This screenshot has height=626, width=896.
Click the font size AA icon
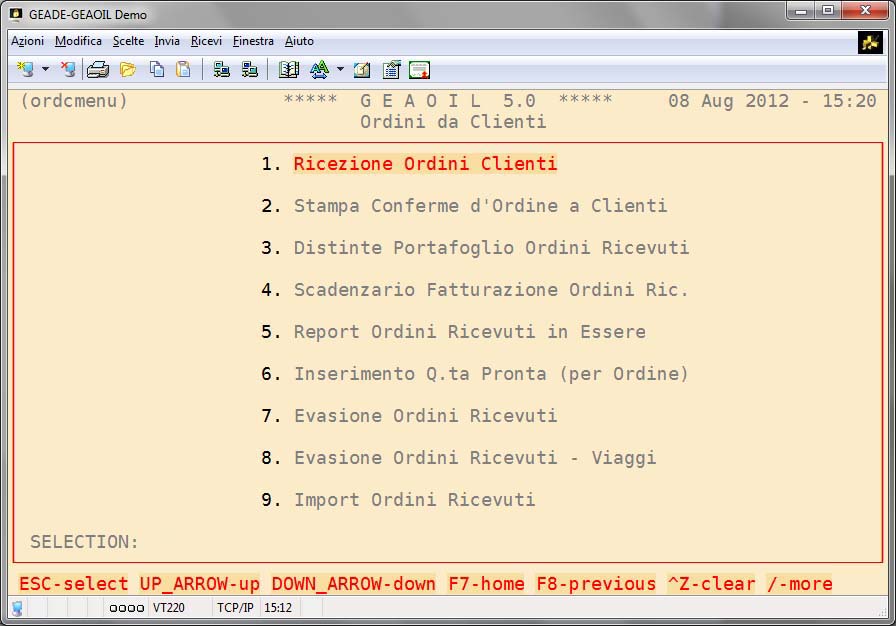(x=319, y=70)
